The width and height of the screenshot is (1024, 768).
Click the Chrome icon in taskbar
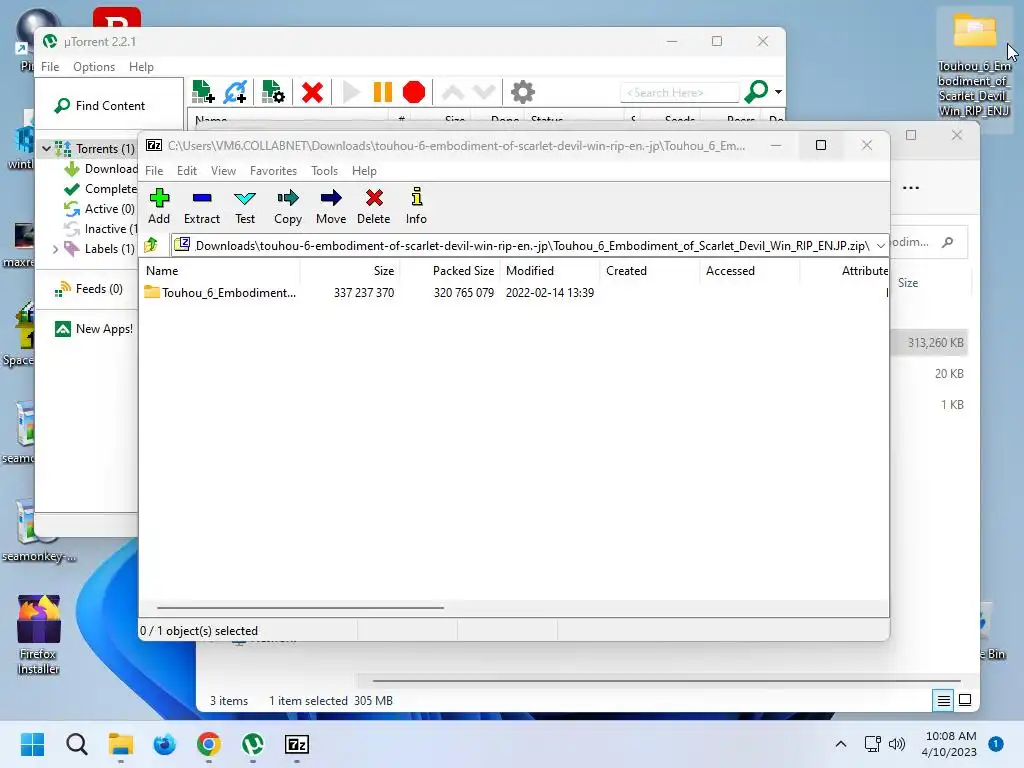pos(208,744)
